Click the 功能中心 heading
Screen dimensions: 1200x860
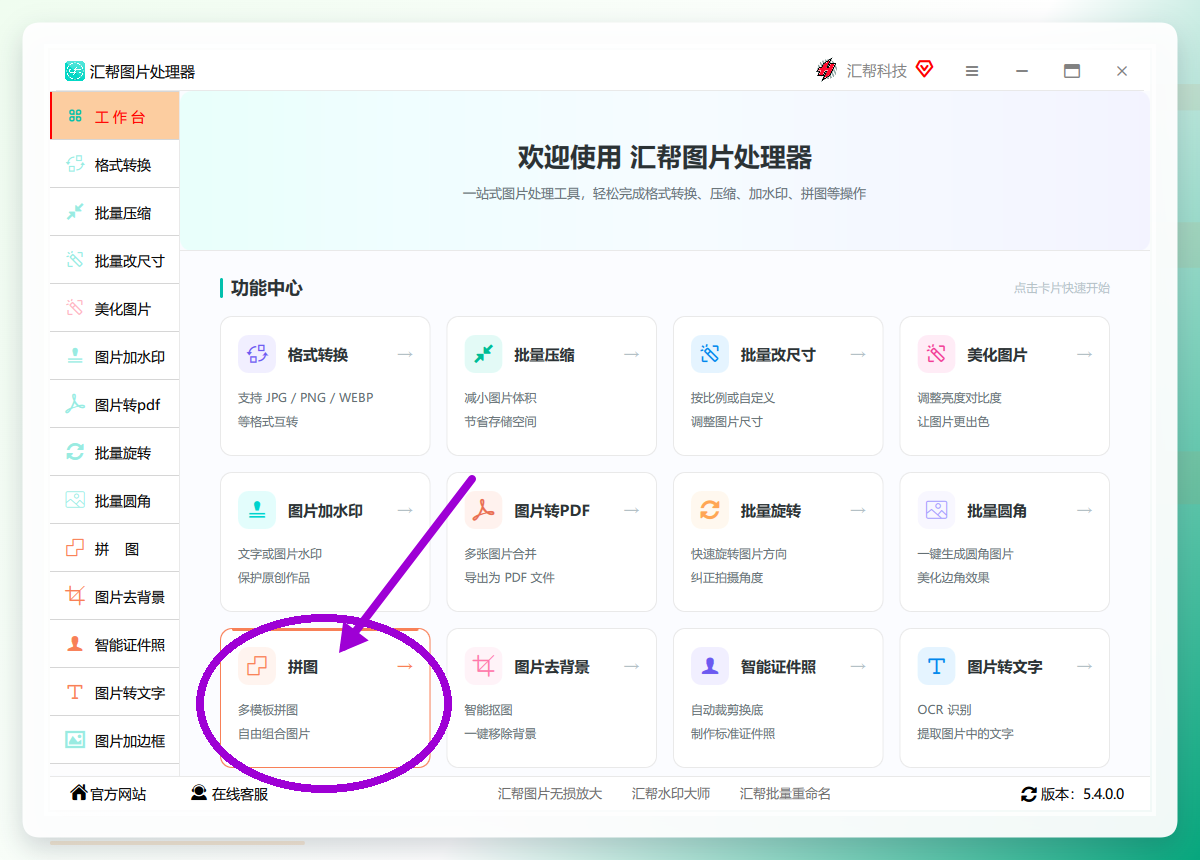tap(266, 288)
